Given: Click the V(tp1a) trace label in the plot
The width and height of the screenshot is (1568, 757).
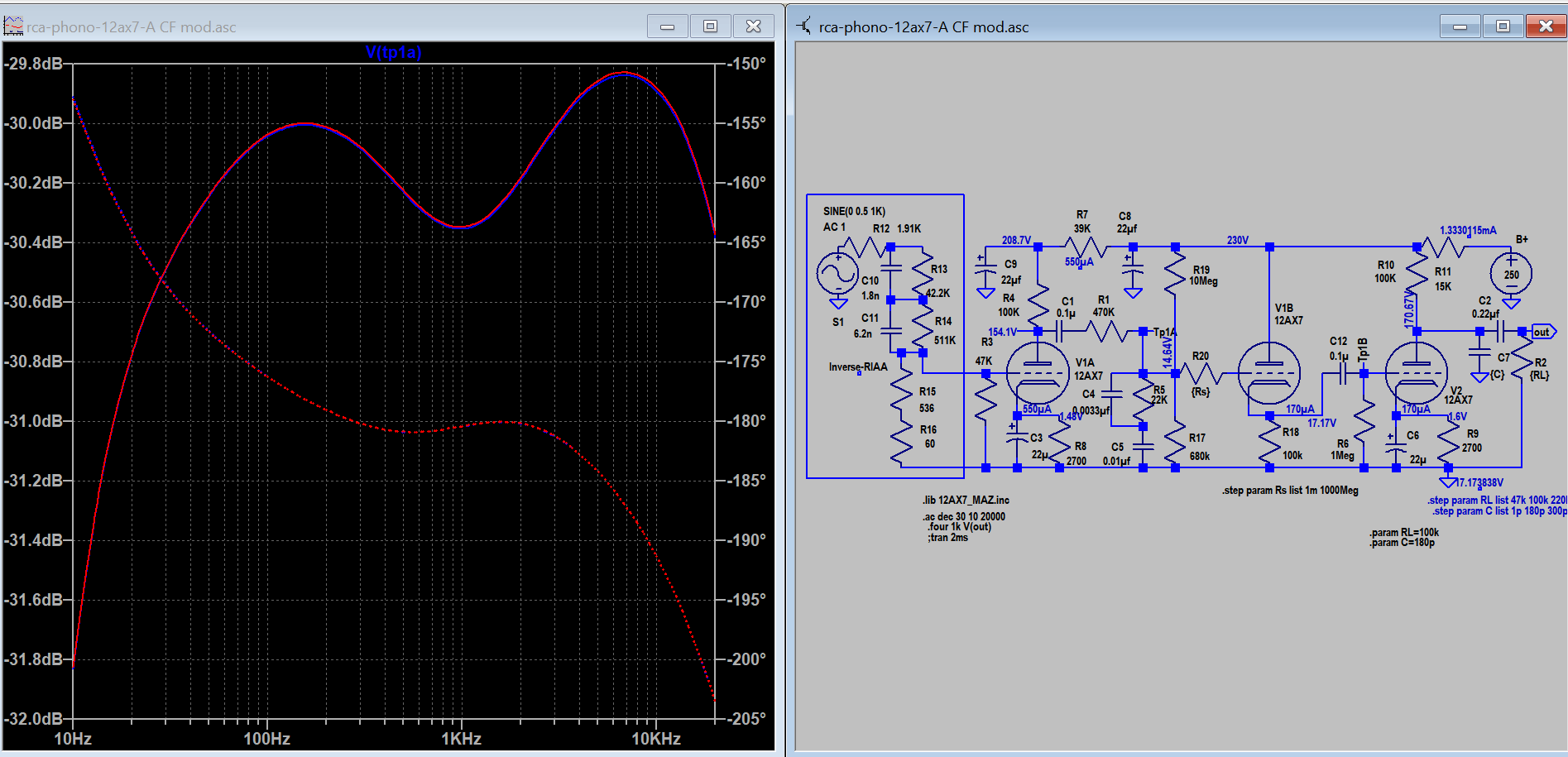Looking at the screenshot, I should (x=393, y=52).
